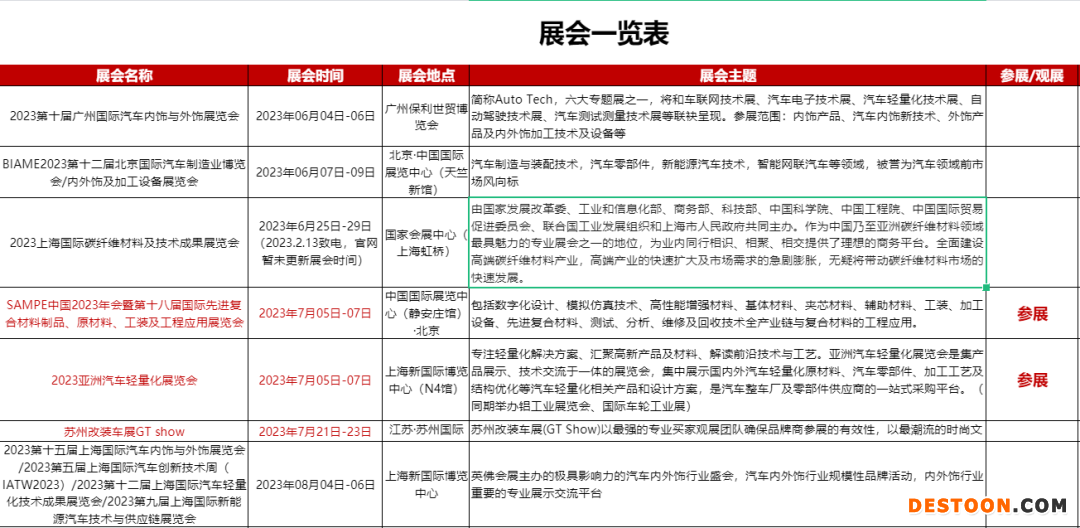Image resolution: width=1080 pixels, height=528 pixels.
Task: Select cell BIAME2023第十二届北京国际汽车制造业博览会
Action: tap(124, 172)
